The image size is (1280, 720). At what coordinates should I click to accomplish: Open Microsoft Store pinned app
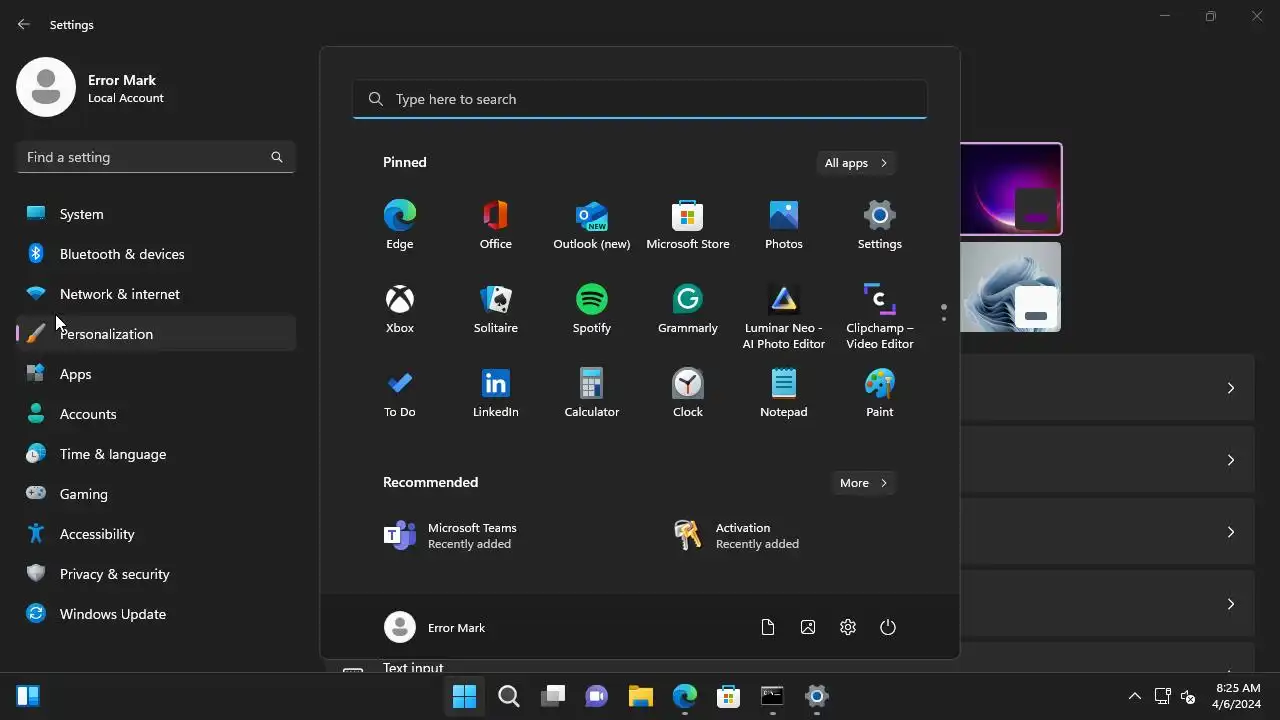click(687, 225)
